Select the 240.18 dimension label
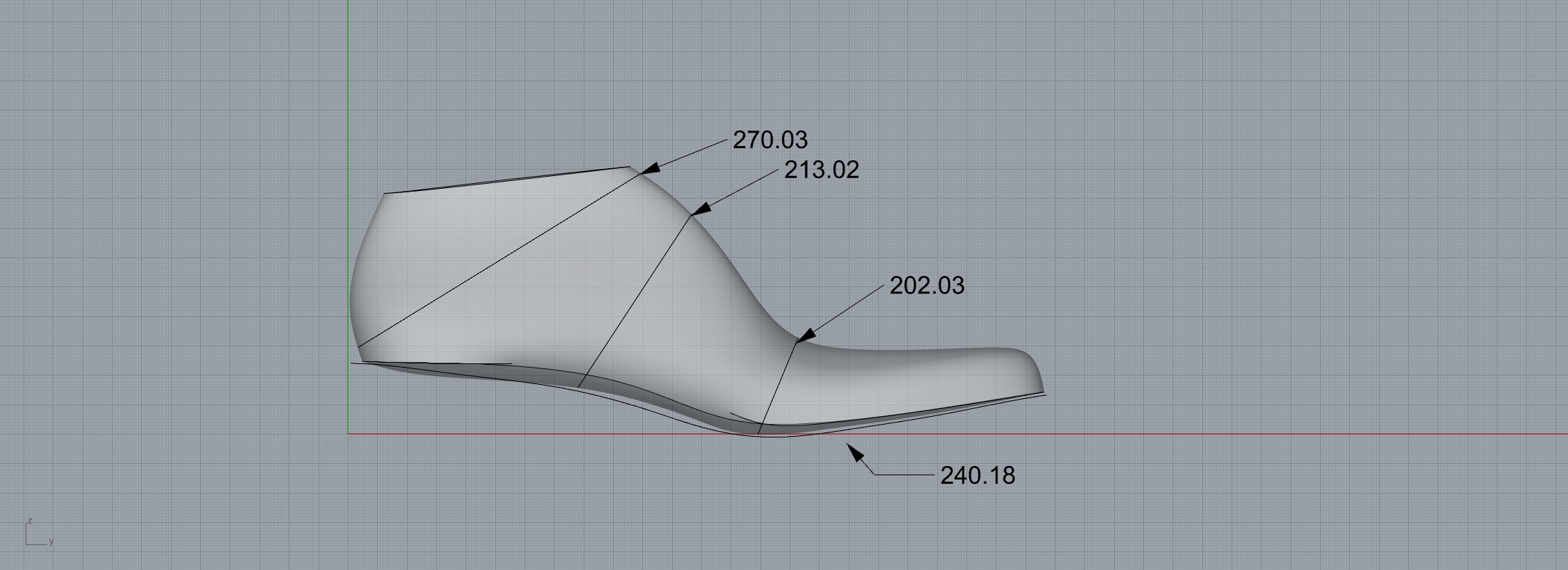This screenshot has height=570, width=1568. click(978, 475)
